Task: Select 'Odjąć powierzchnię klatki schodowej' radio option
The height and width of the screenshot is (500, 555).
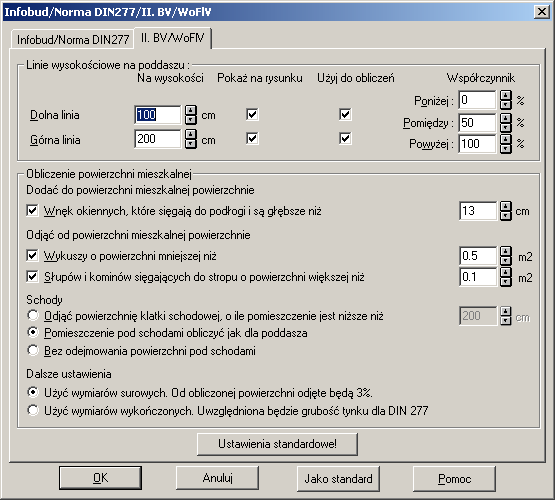Action: pos(33,315)
